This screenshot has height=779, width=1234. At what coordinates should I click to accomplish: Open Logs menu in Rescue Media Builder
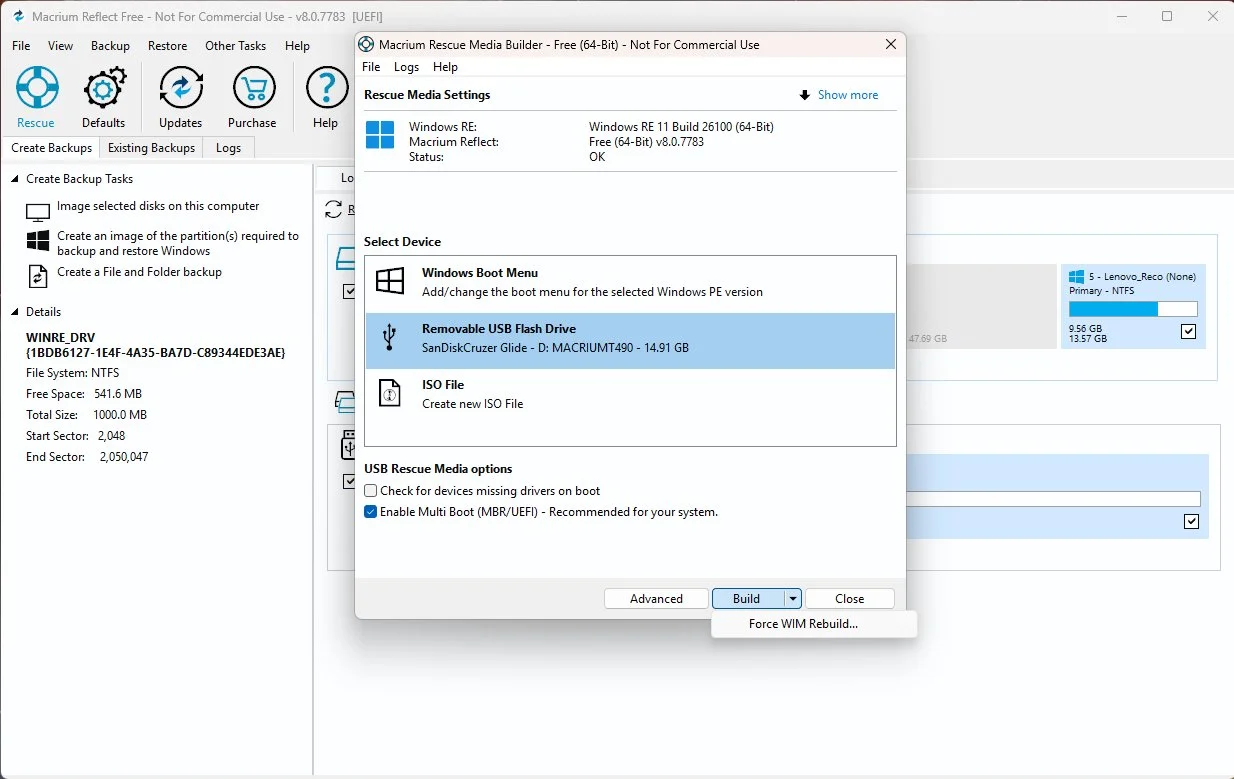407,67
